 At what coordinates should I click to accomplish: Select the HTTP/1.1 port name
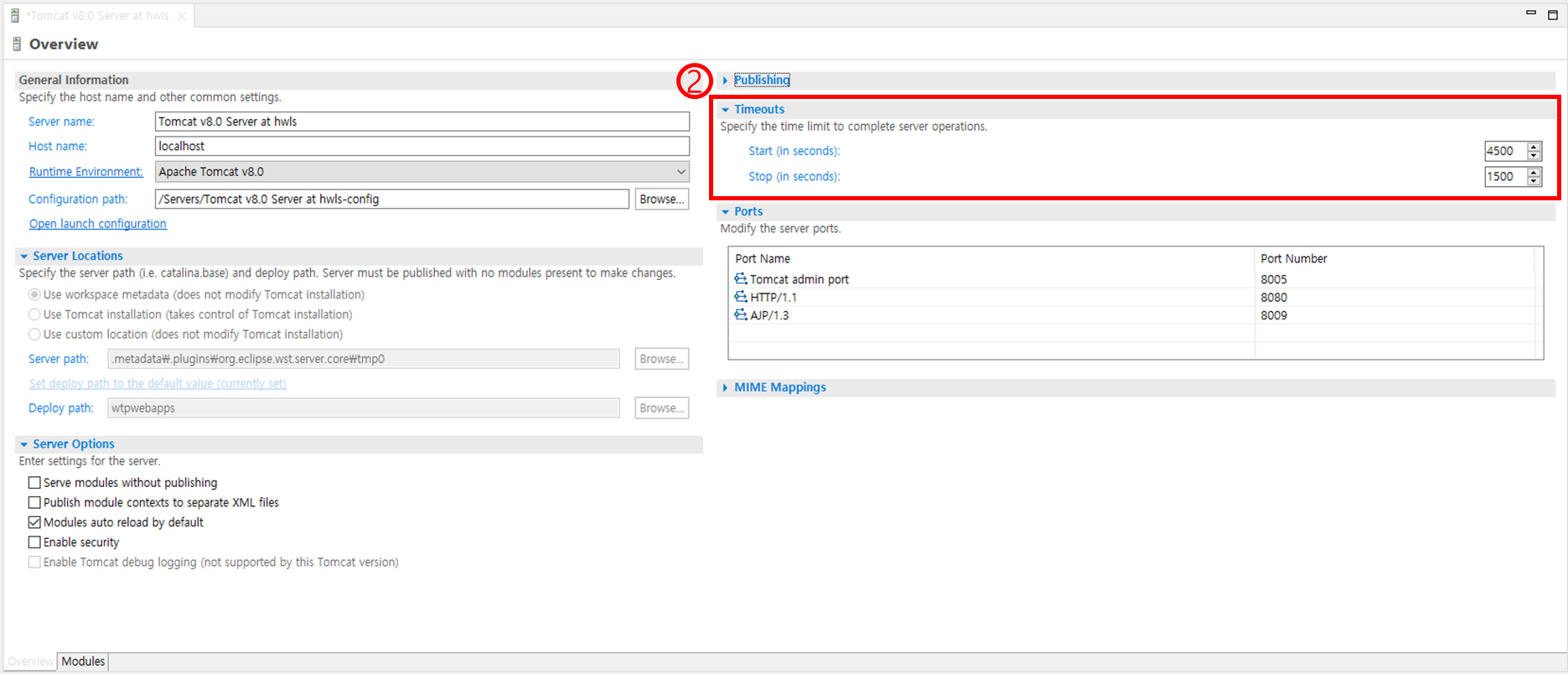(x=774, y=297)
